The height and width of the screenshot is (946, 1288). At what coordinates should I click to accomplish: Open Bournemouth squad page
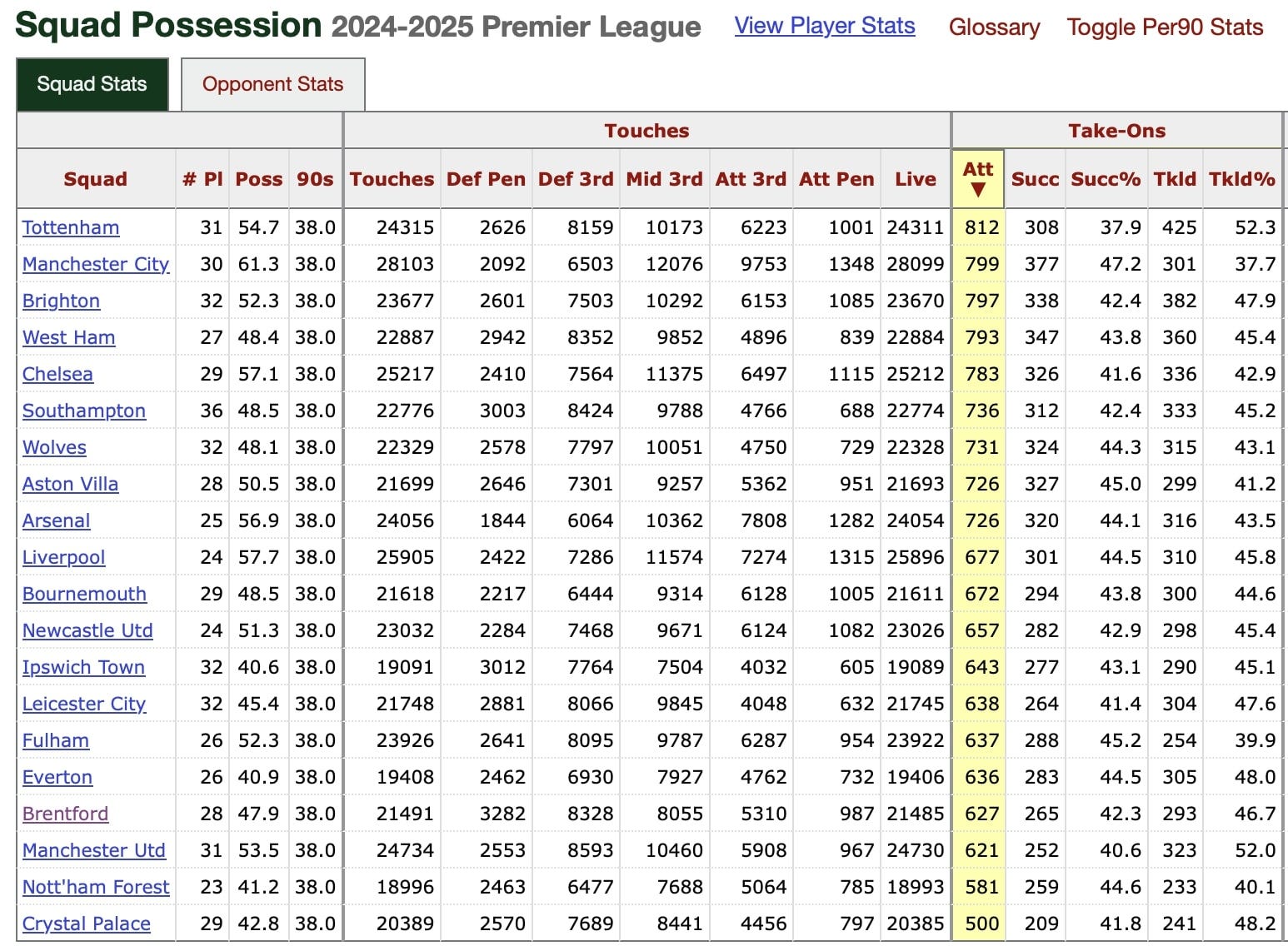[84, 594]
